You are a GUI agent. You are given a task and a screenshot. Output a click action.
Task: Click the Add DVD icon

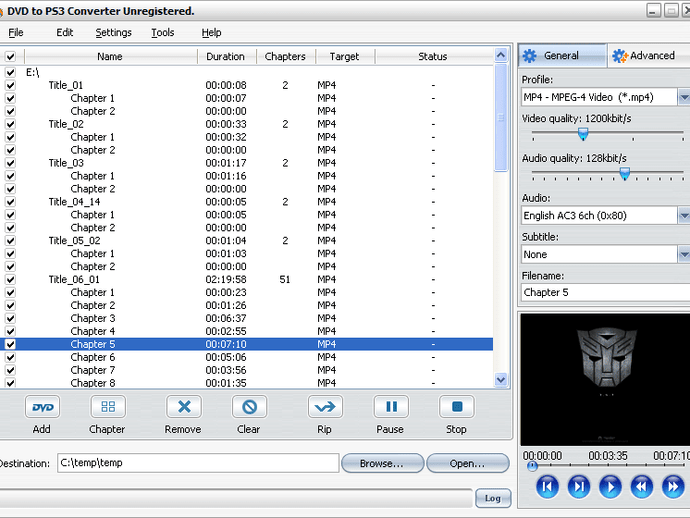pyautogui.click(x=42, y=407)
